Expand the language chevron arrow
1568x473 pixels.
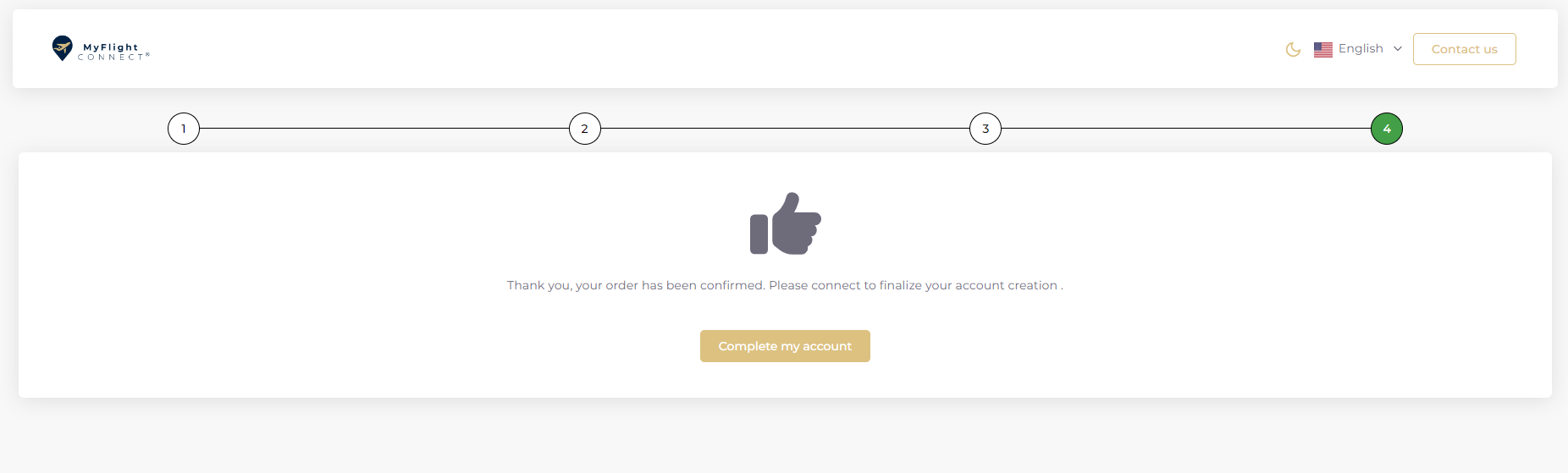(1397, 49)
